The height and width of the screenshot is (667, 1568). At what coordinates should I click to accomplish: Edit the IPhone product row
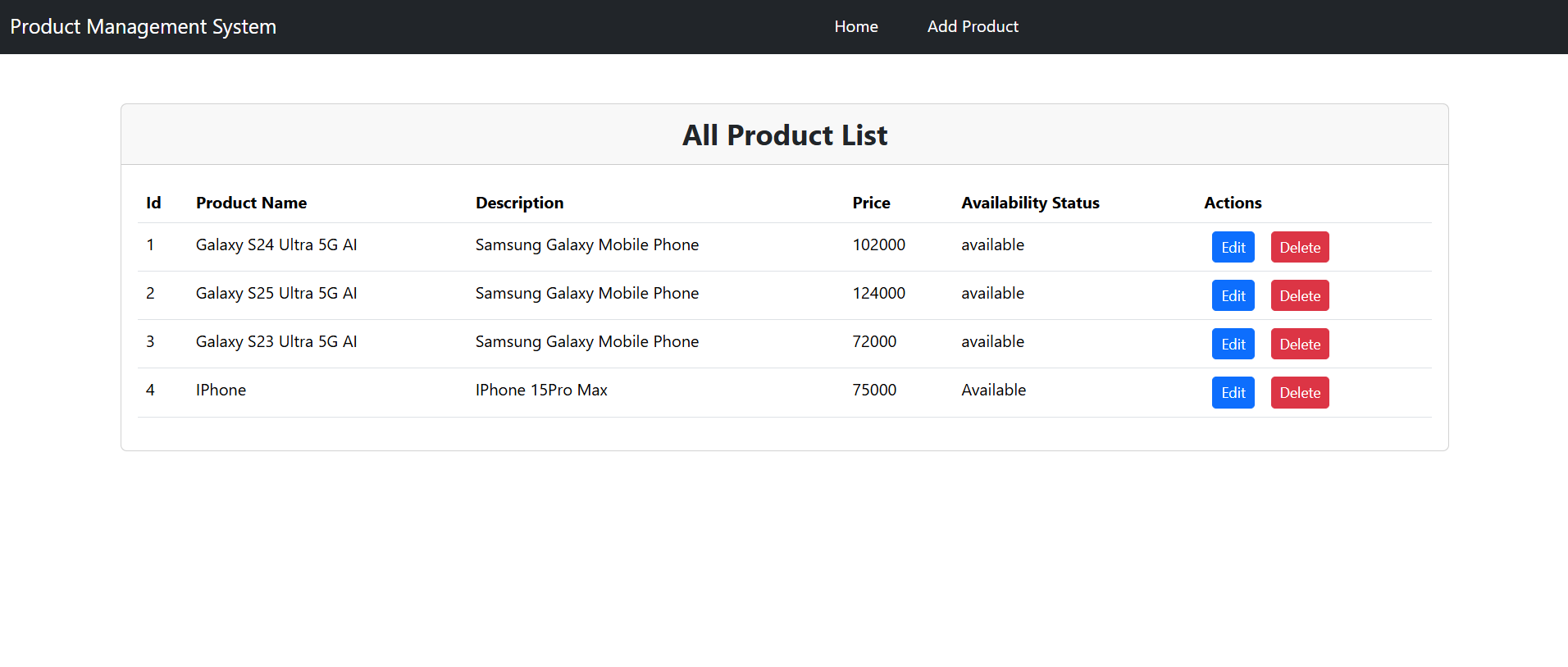tap(1233, 392)
